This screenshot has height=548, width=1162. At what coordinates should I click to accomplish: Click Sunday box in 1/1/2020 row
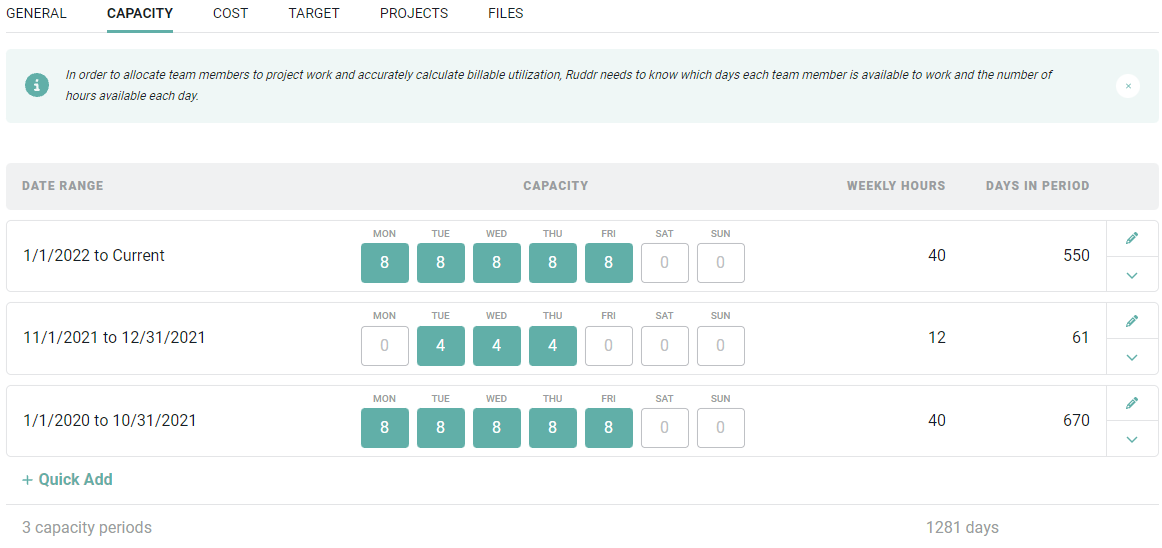click(720, 428)
